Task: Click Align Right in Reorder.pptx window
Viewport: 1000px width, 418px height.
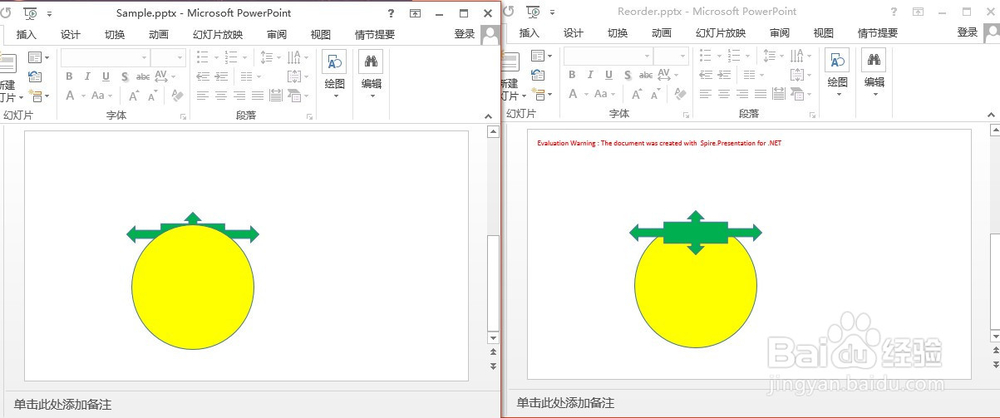Action: coord(743,94)
